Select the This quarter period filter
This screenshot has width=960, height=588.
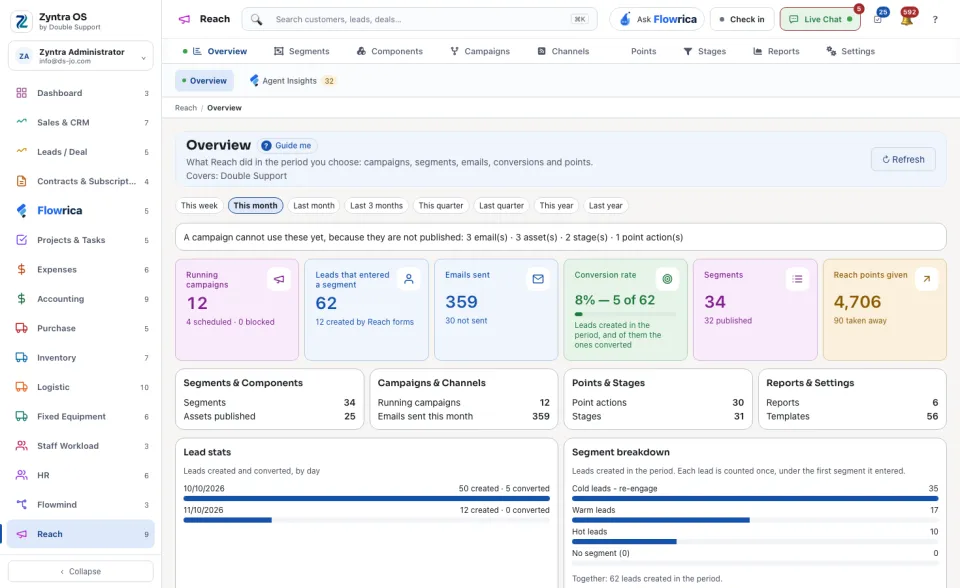441,206
